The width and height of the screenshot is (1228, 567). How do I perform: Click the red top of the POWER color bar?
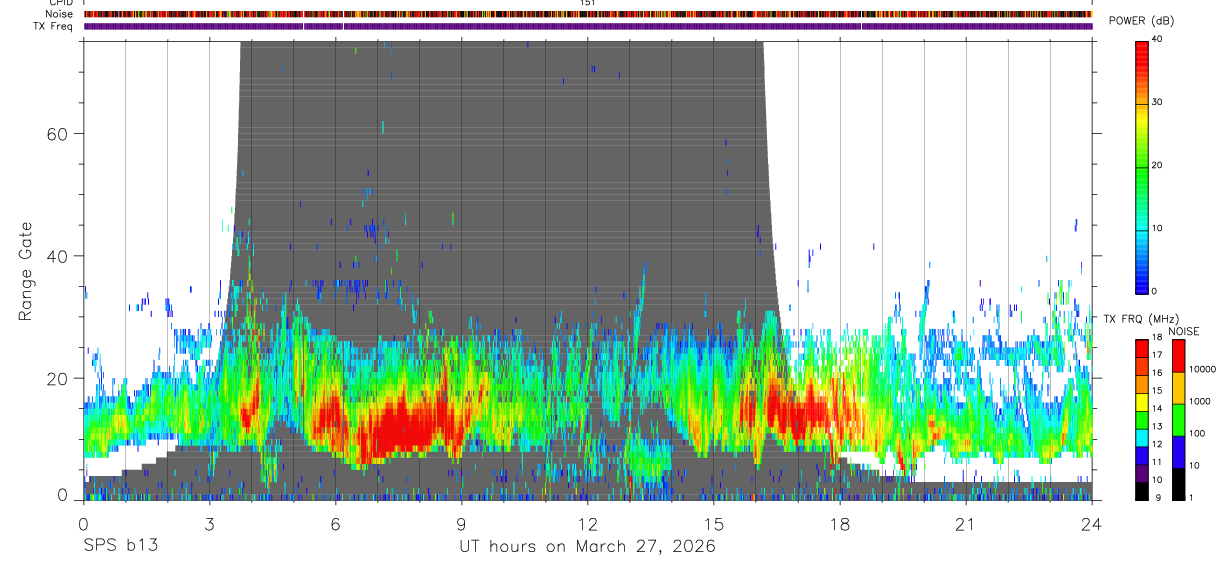[x=1142, y=52]
